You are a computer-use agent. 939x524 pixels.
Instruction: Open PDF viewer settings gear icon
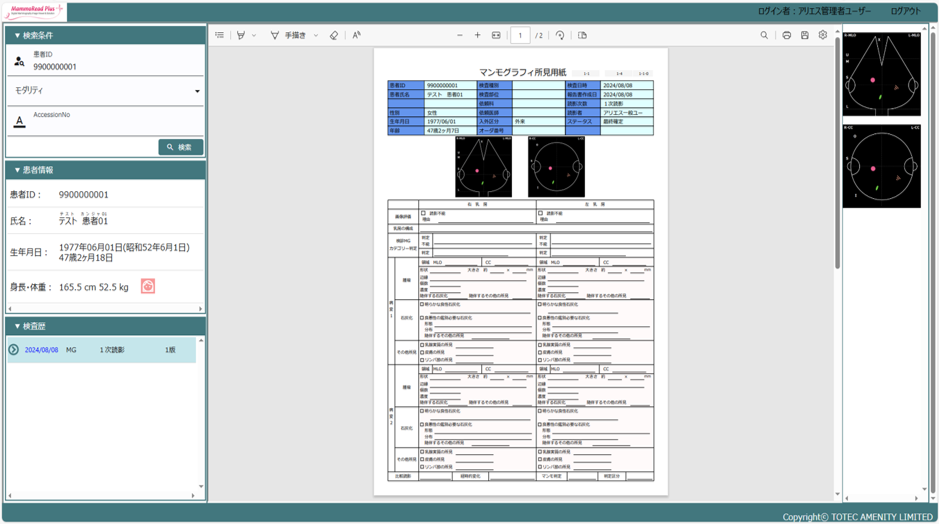823,35
